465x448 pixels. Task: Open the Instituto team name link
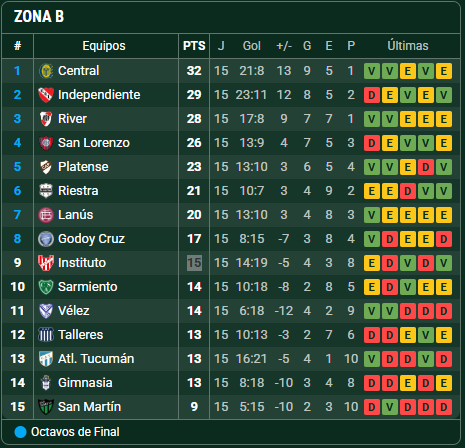82,263
